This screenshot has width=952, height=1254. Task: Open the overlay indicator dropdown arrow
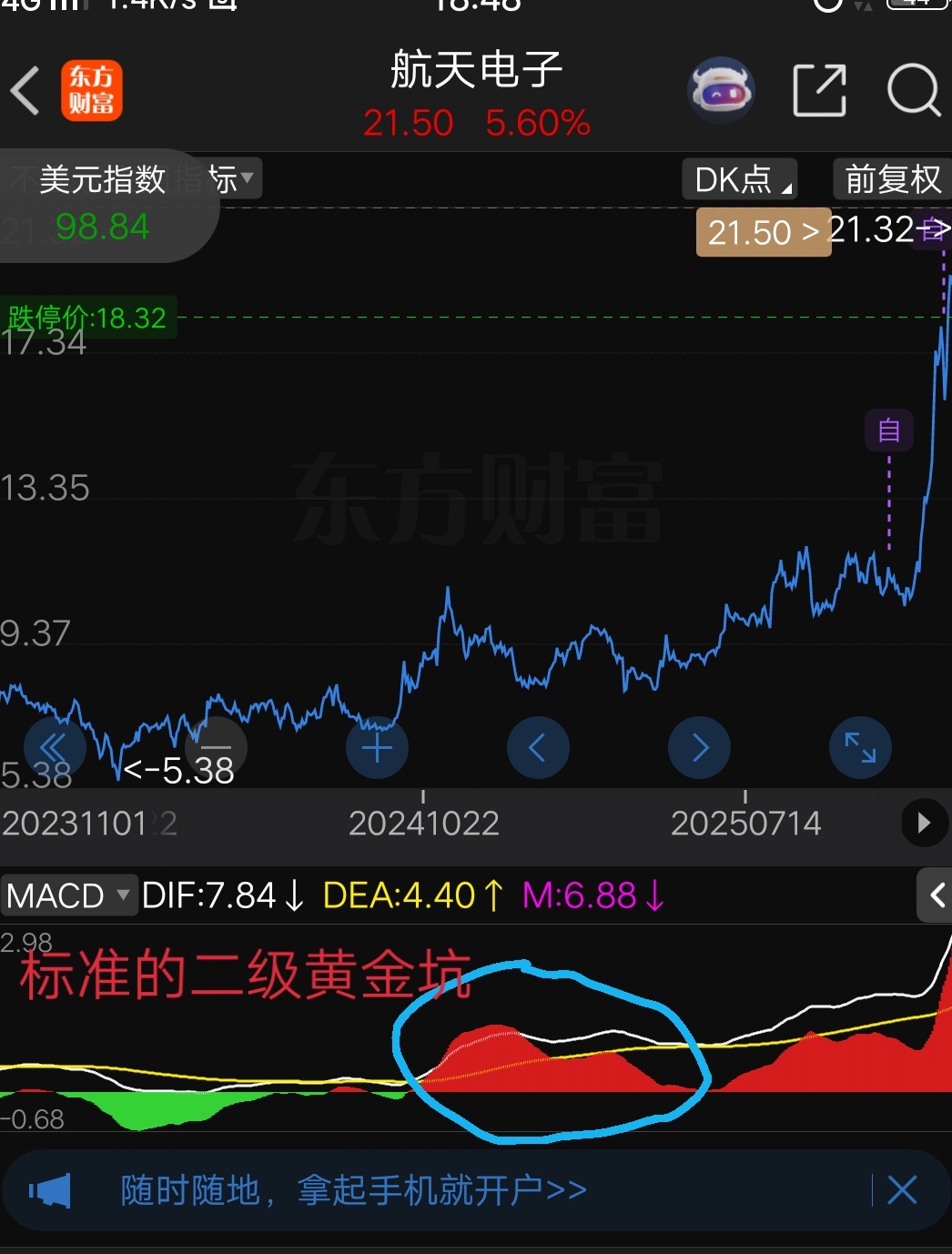tap(246, 177)
